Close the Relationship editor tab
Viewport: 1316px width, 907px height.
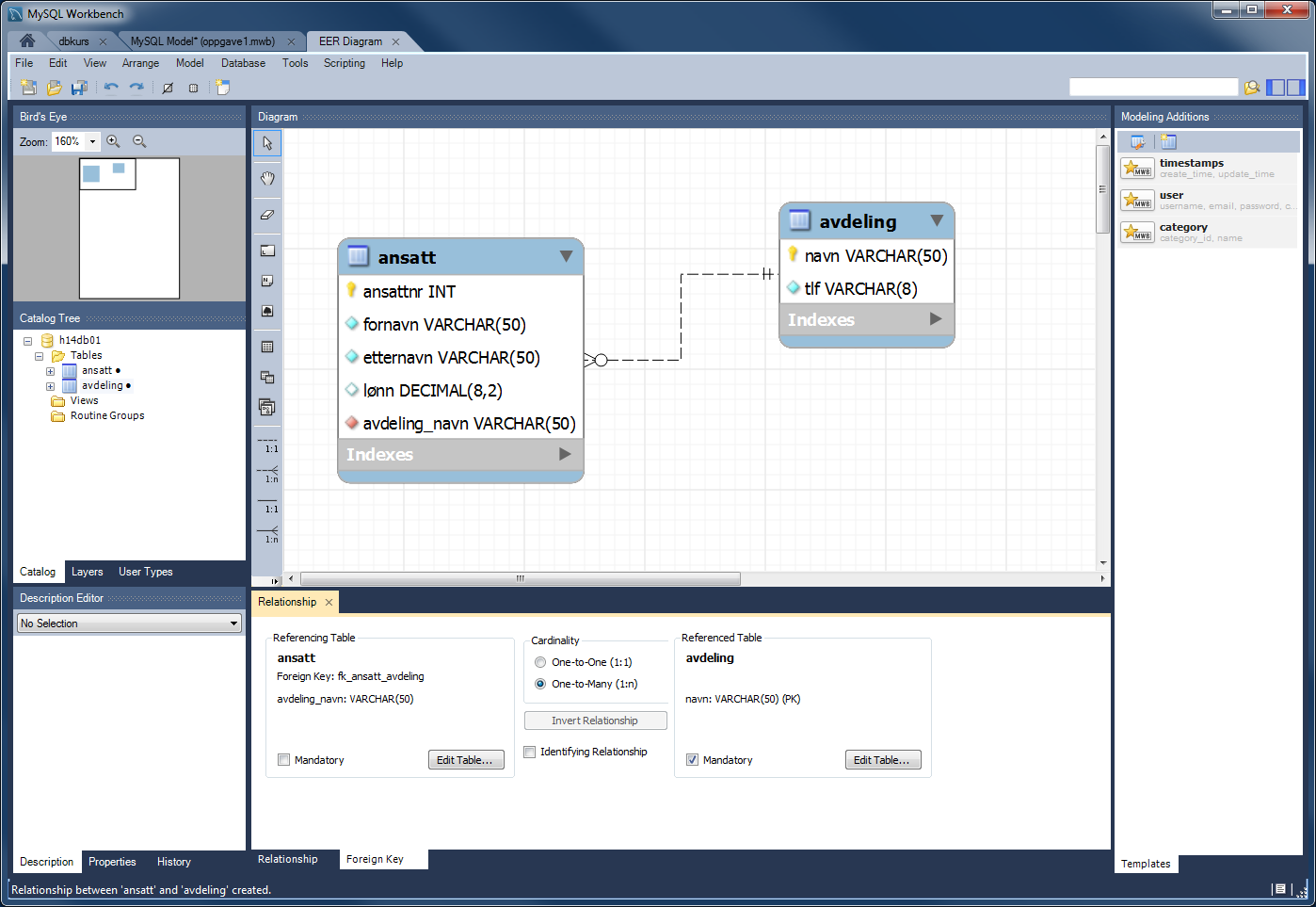point(329,602)
